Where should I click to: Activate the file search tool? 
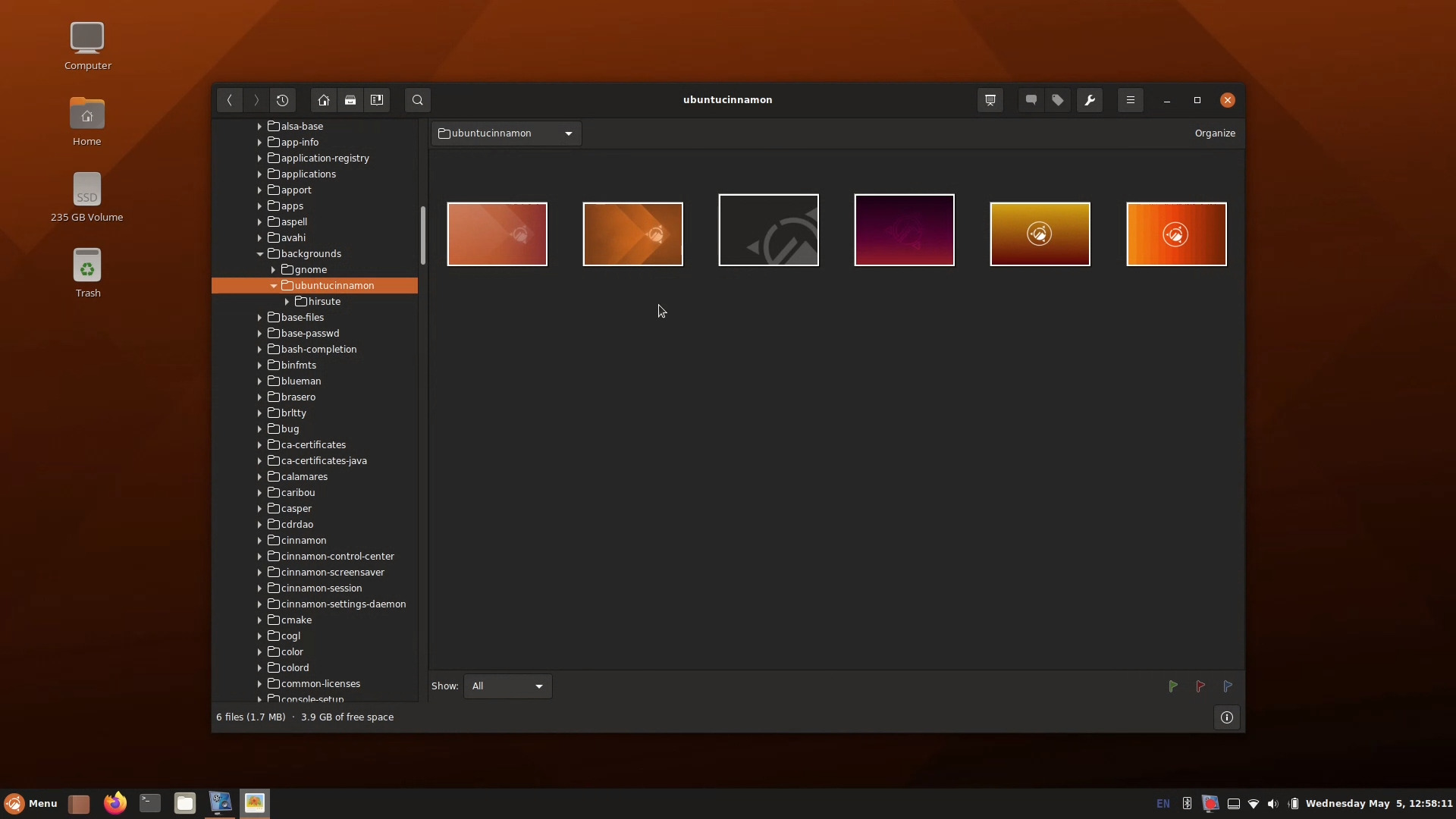pyautogui.click(x=417, y=99)
